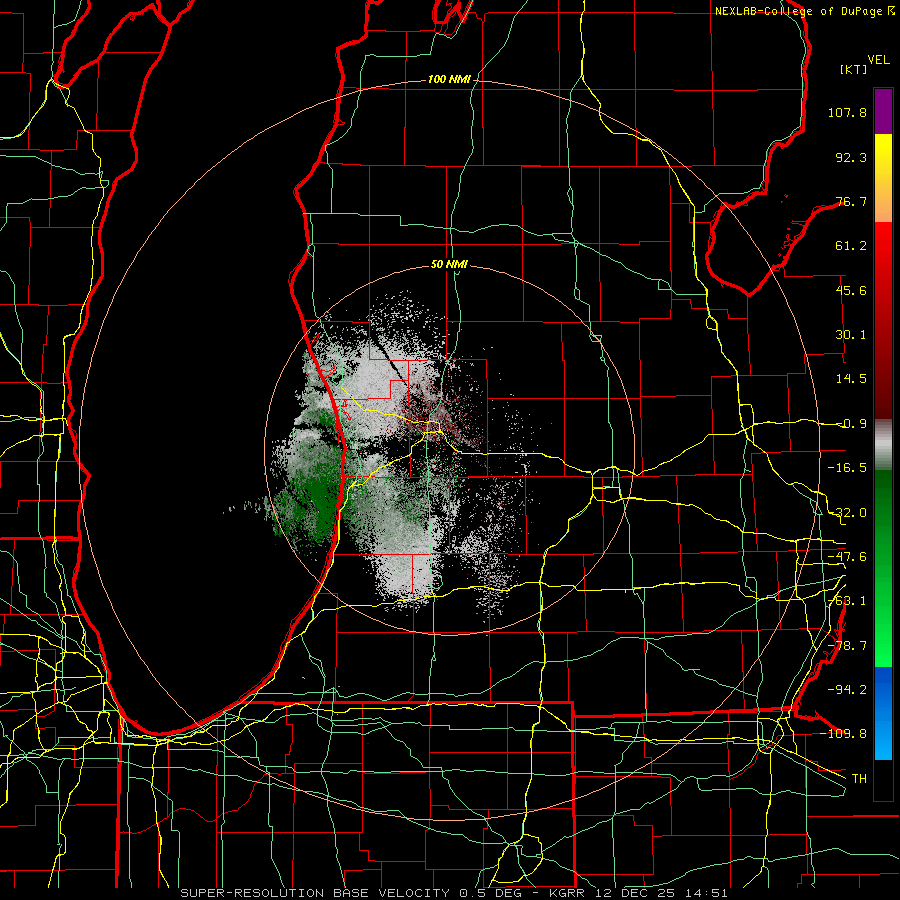Pick the yellow-orange segment of the velocity bar
The width and height of the screenshot is (900, 900).
(883, 178)
